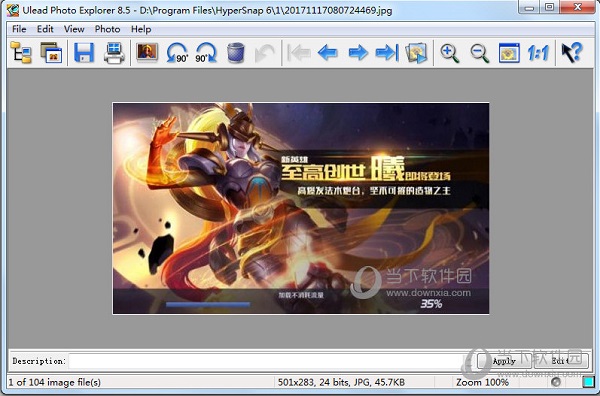Viewport: 600px width, 396px height.
Task: Go to previous image arrow
Action: 328,52
